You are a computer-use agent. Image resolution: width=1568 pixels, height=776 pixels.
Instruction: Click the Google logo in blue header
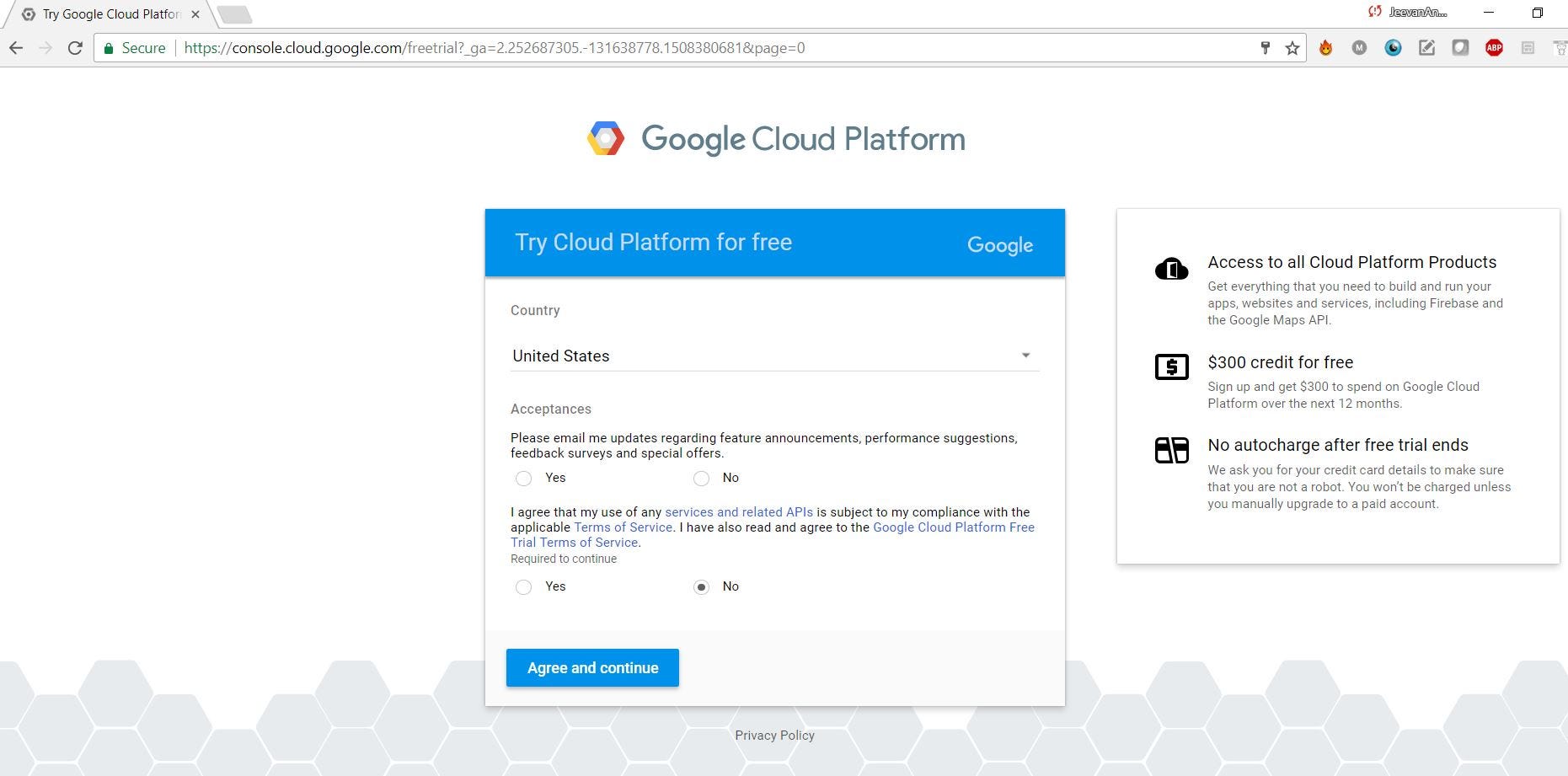1000,245
